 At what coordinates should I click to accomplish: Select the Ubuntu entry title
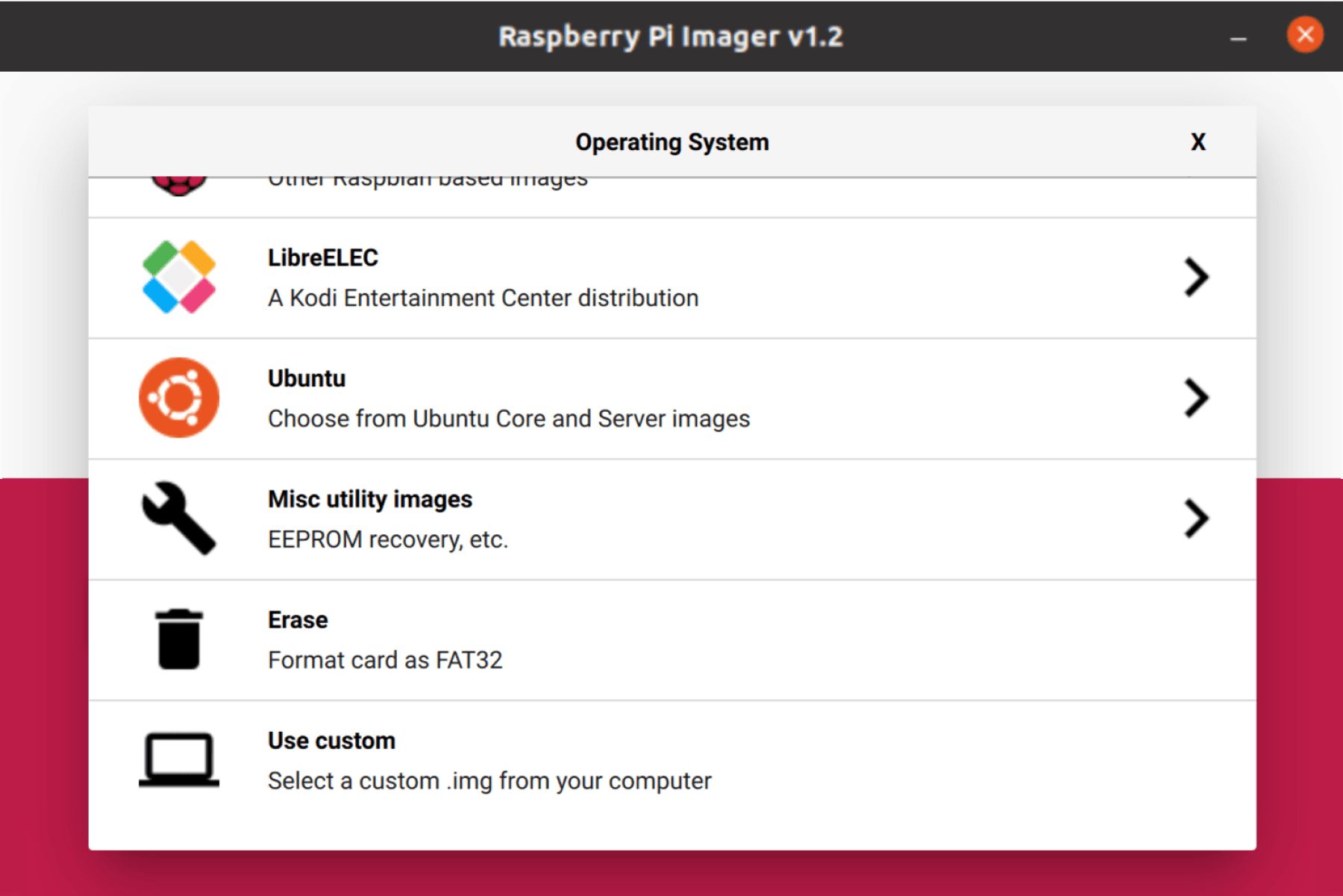307,378
